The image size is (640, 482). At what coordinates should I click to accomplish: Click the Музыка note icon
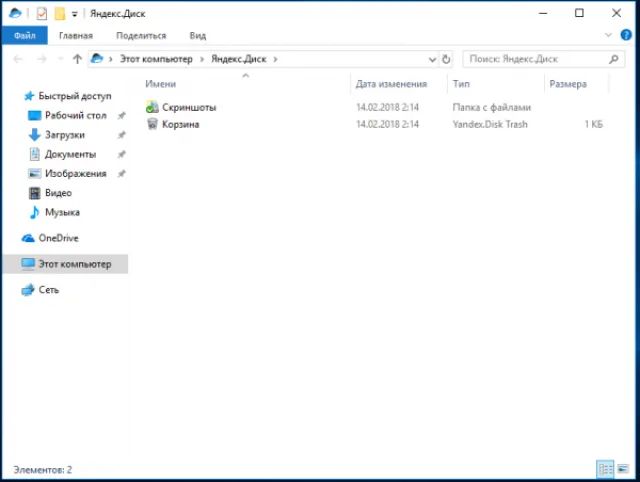point(34,212)
